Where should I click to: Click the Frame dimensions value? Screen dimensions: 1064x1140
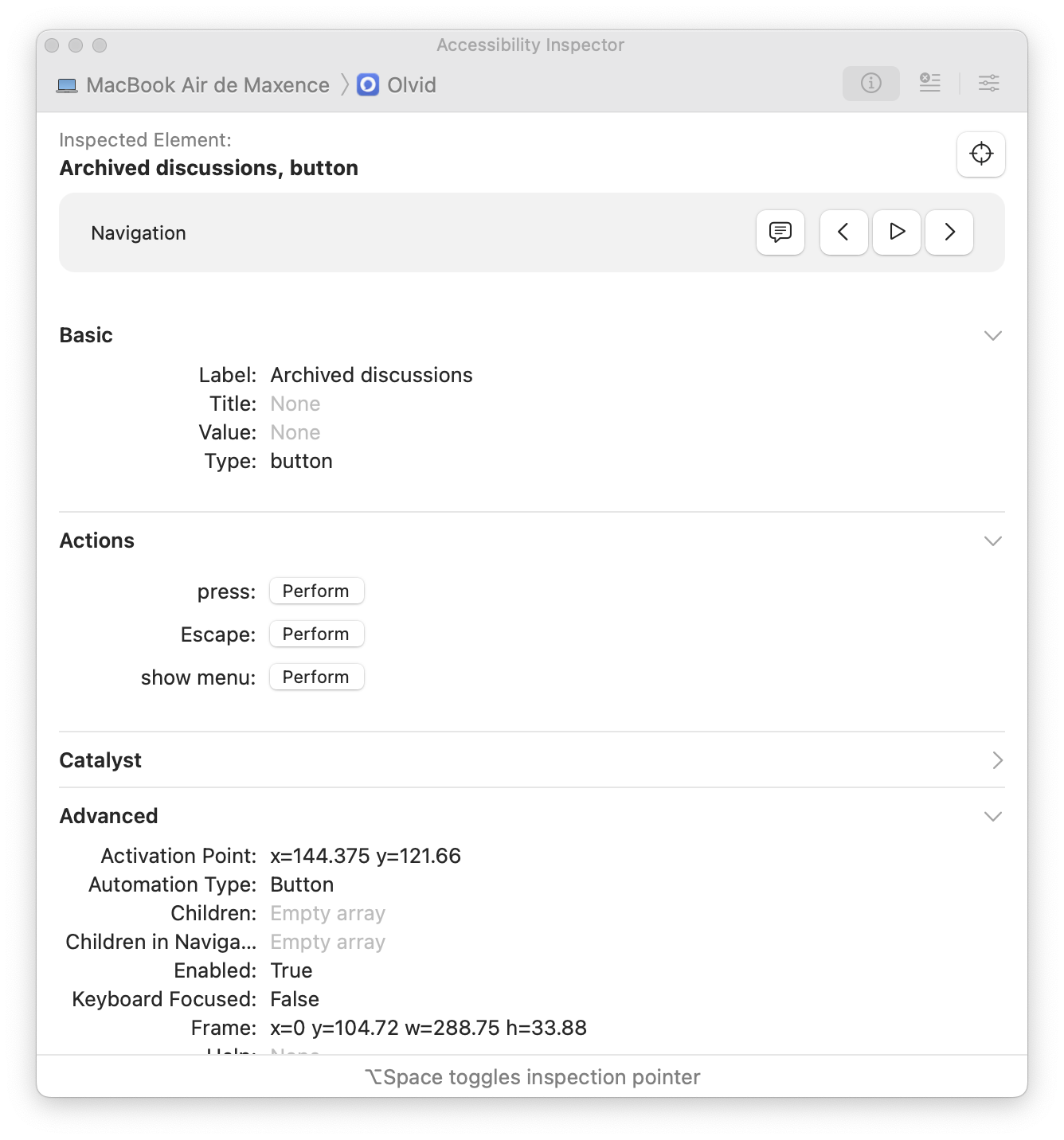(x=428, y=1028)
